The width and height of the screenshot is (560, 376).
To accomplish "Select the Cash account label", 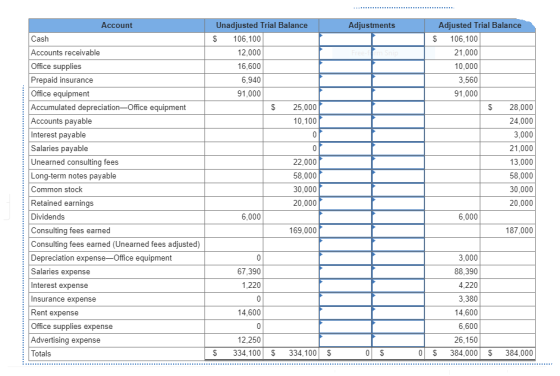I will click(40, 39).
